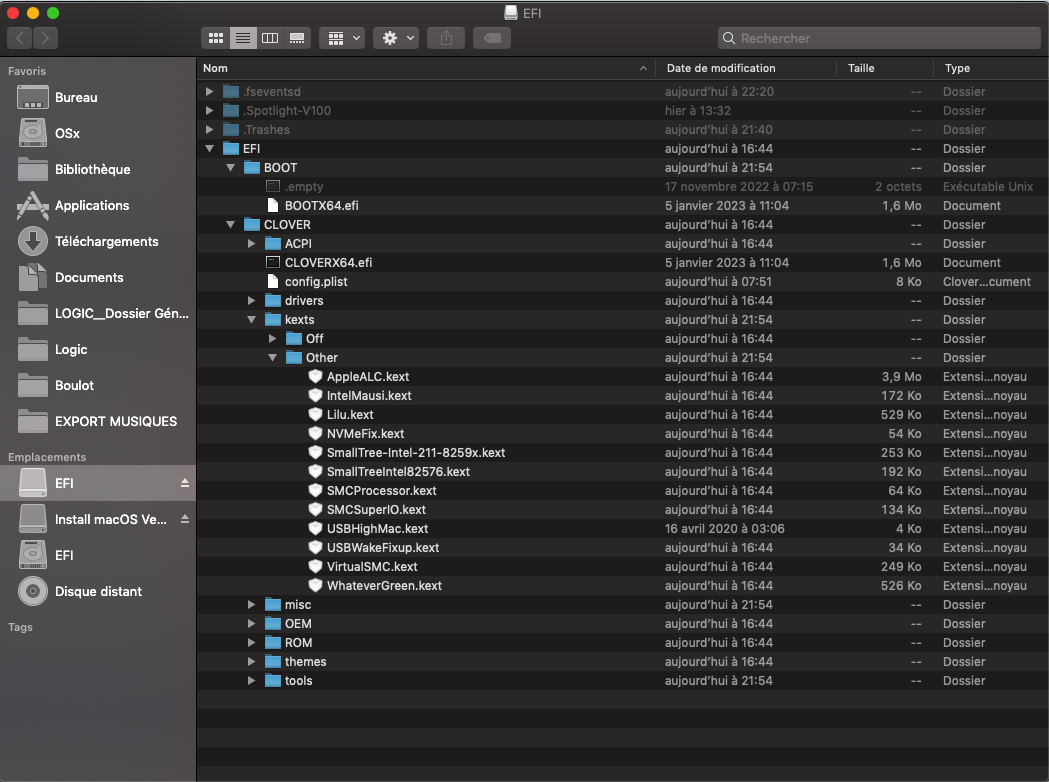Switch to column view mode
1049x782 pixels.
pos(270,38)
